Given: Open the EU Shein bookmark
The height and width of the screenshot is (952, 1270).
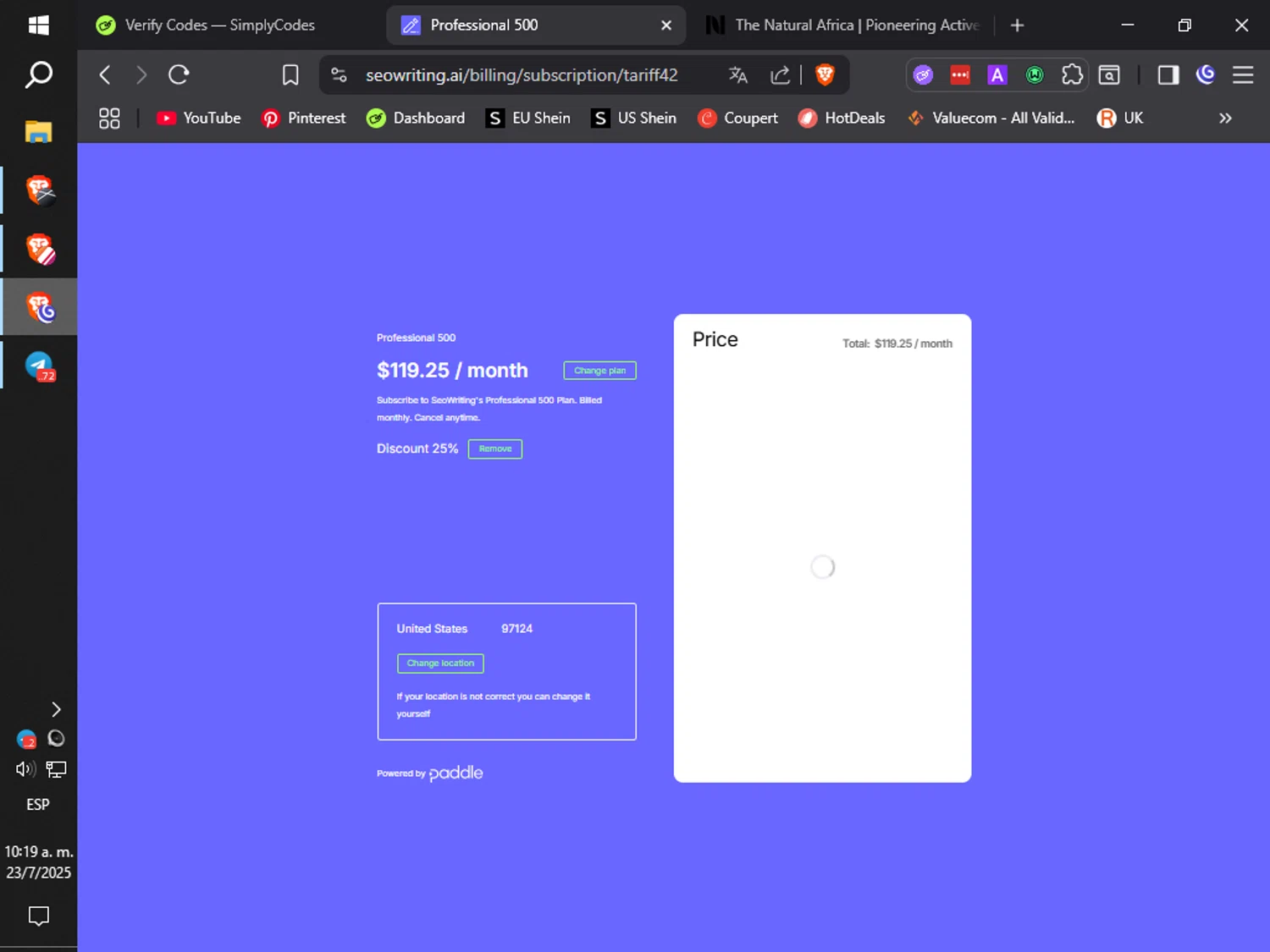Looking at the screenshot, I should tap(528, 118).
